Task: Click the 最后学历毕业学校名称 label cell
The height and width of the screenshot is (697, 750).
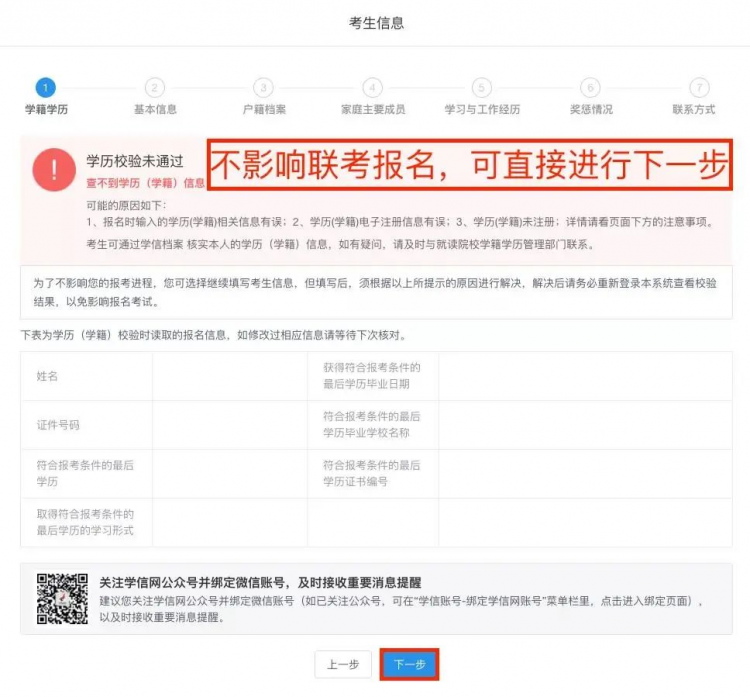Action: [372, 424]
